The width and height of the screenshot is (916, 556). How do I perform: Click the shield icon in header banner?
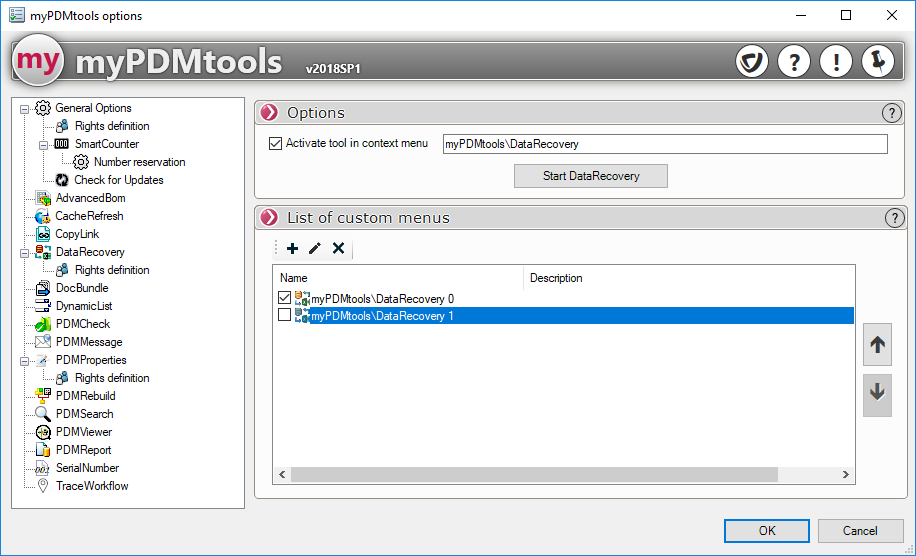(x=751, y=62)
